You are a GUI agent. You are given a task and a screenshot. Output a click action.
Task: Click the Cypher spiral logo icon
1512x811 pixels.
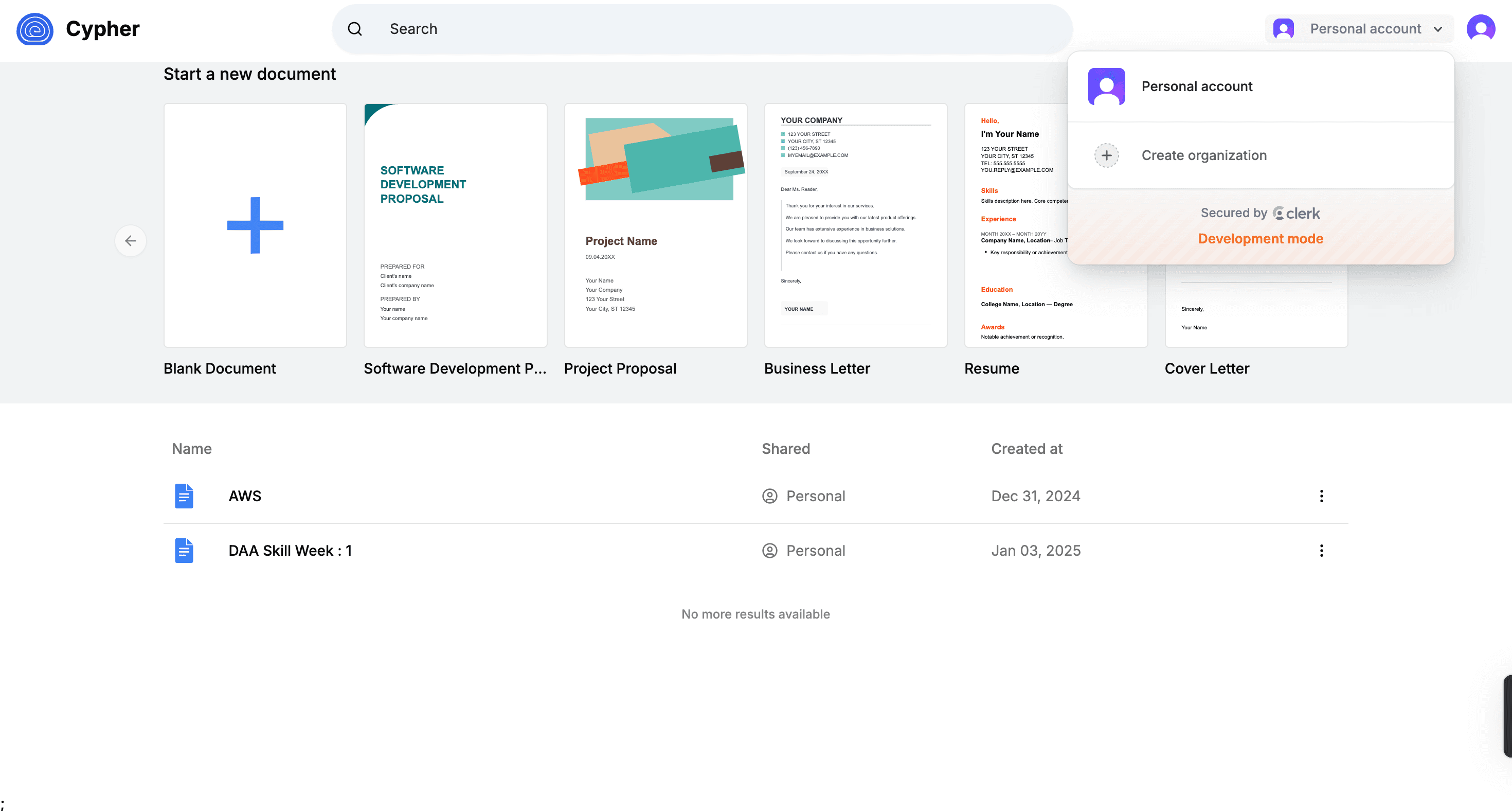coord(34,29)
